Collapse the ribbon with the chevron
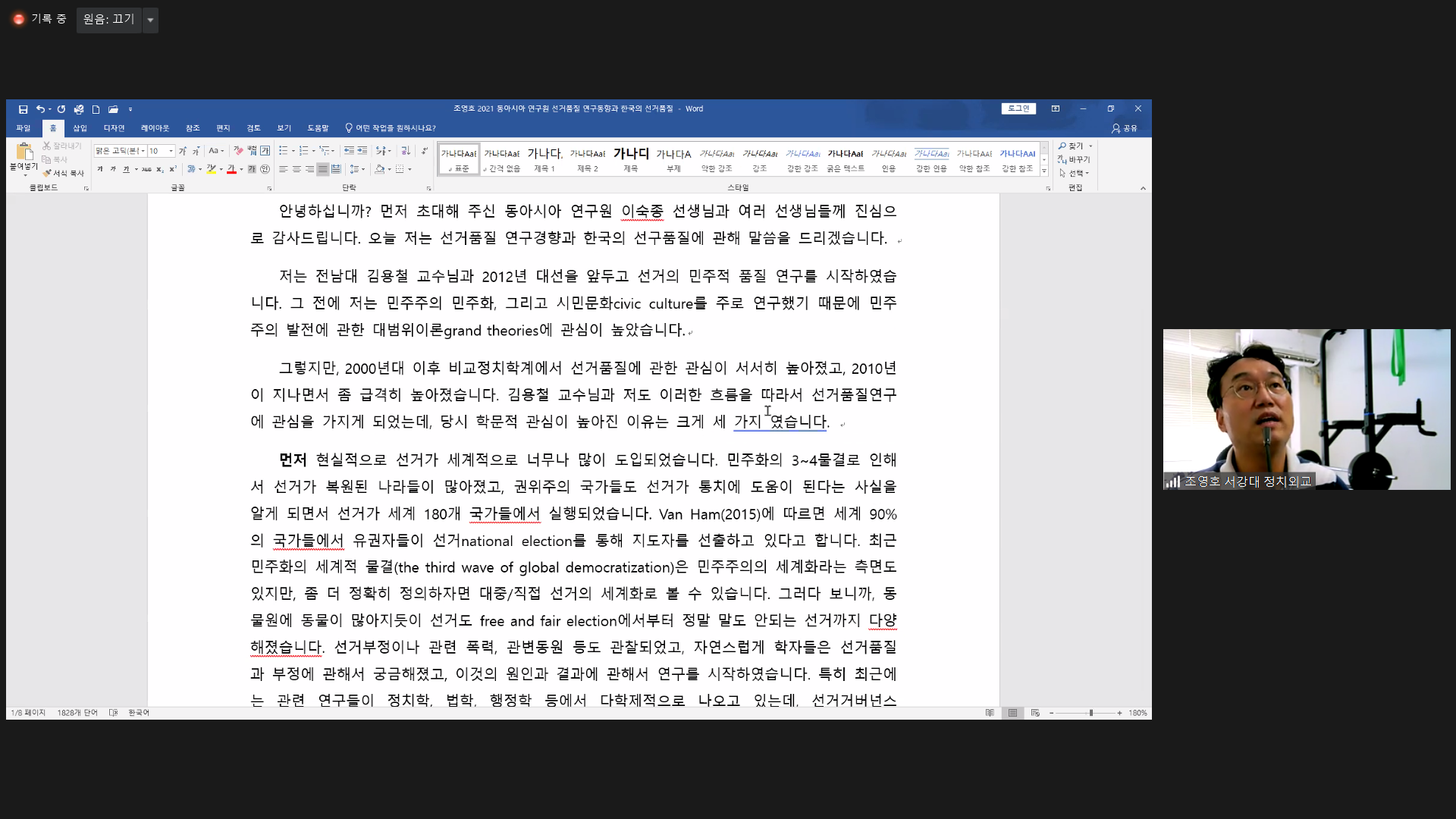Viewport: 1456px width, 819px height. click(x=1143, y=188)
